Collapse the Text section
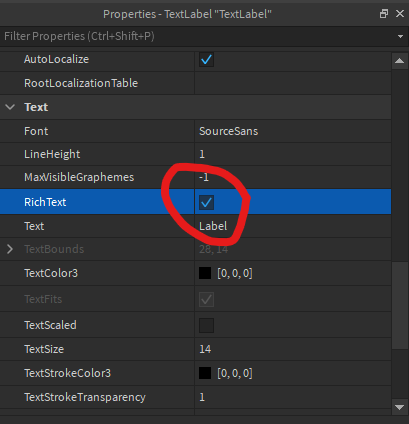Image resolution: width=409 pixels, height=424 pixels. click(x=10, y=107)
